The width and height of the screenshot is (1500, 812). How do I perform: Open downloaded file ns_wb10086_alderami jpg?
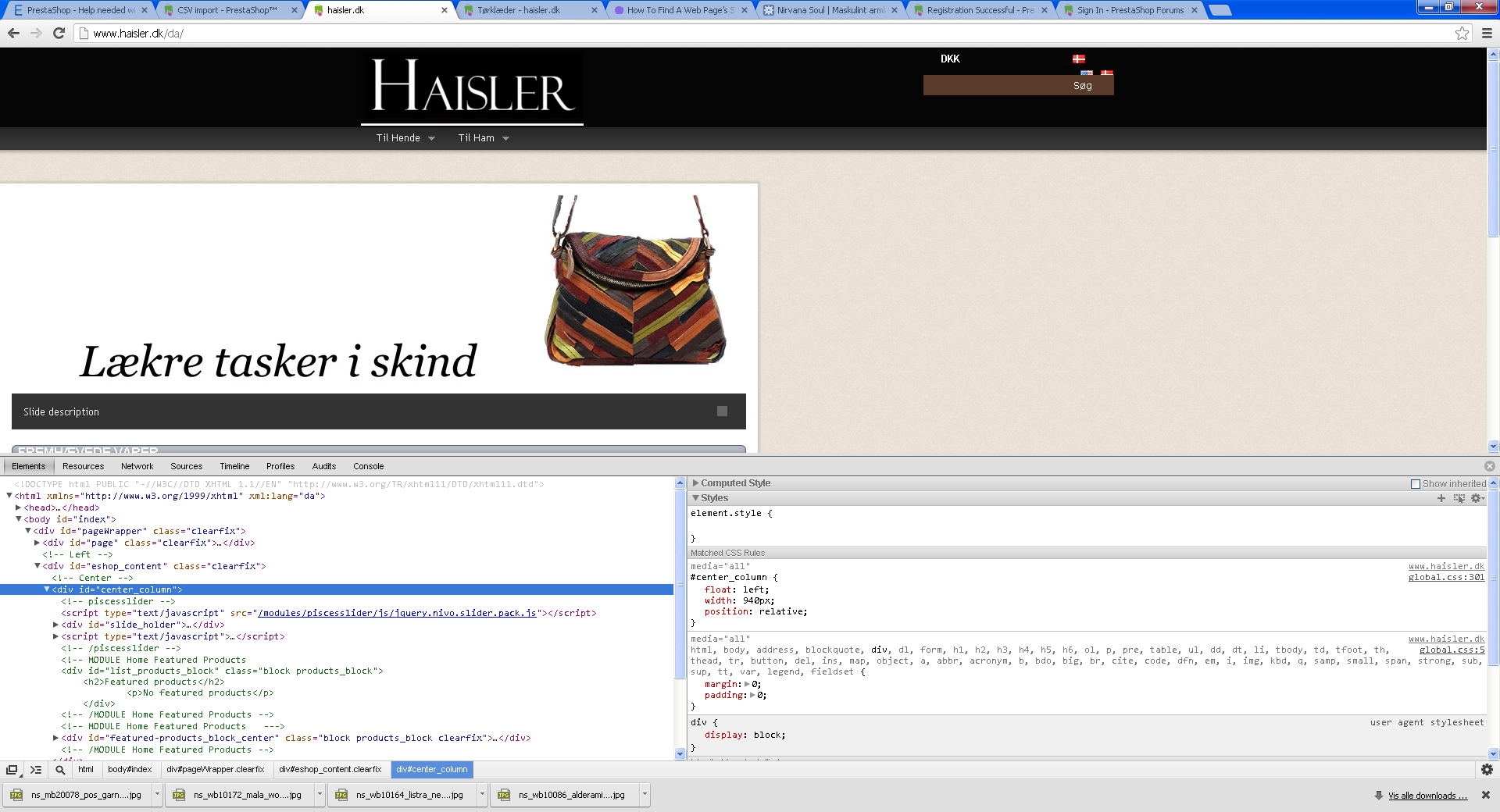[564, 795]
